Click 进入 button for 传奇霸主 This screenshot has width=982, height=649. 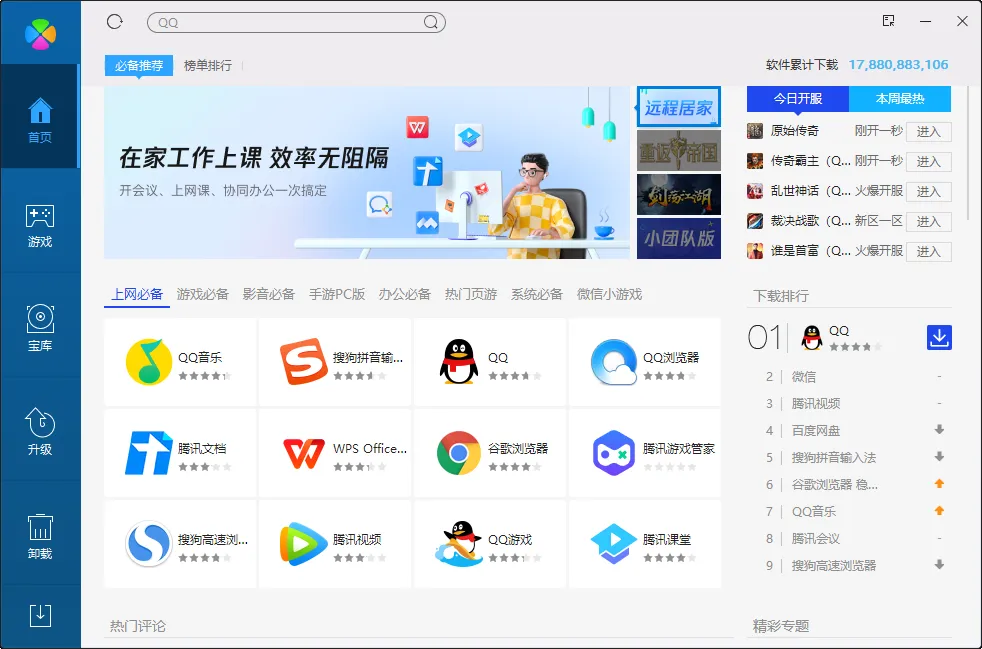point(929,162)
